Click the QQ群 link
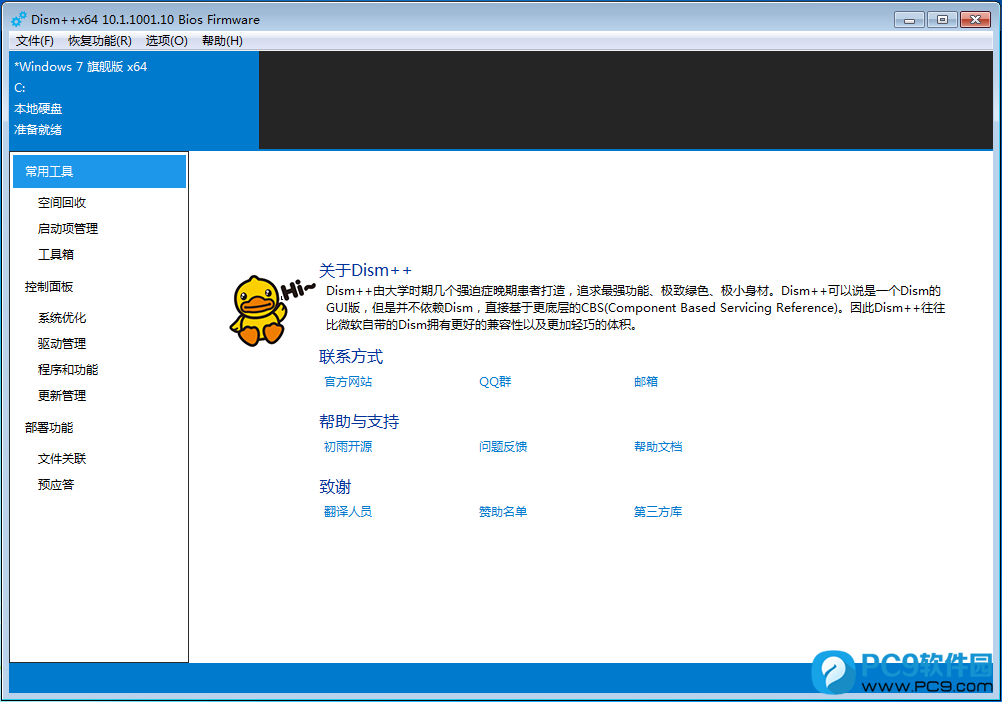Image resolution: width=1002 pixels, height=702 pixels. 495,381
